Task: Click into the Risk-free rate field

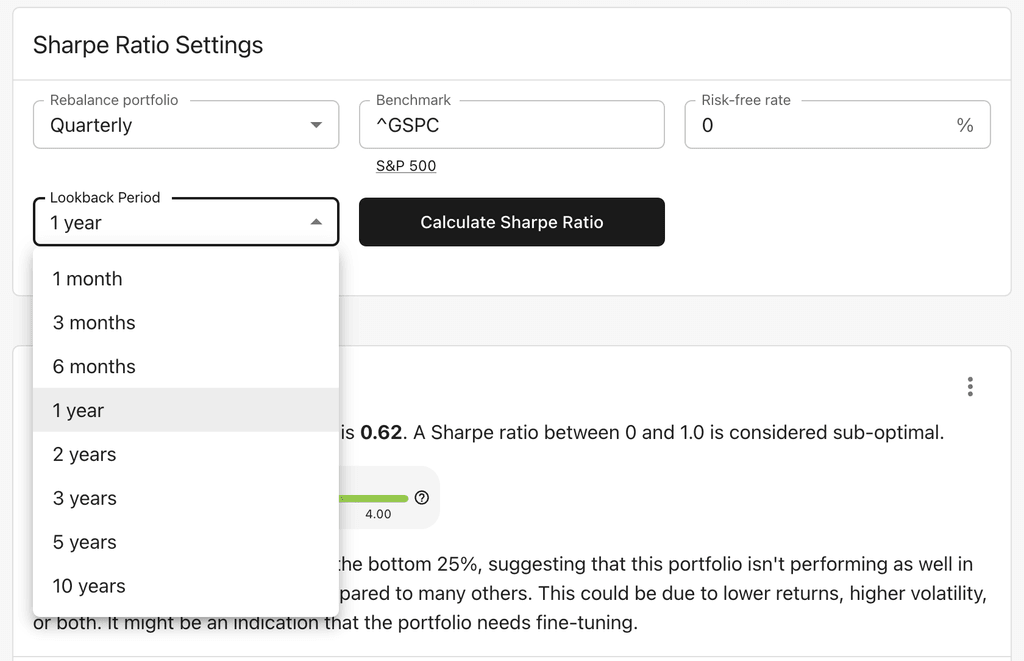Action: pyautogui.click(x=820, y=125)
